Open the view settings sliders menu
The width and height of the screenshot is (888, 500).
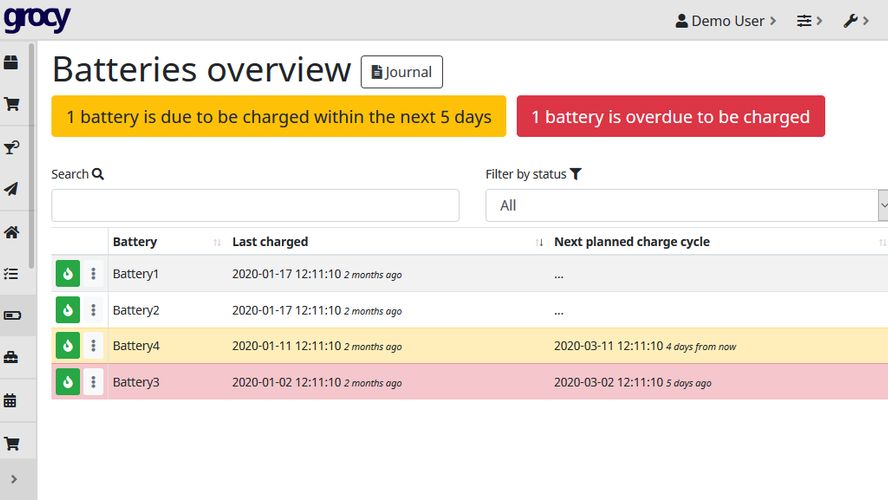[809, 21]
